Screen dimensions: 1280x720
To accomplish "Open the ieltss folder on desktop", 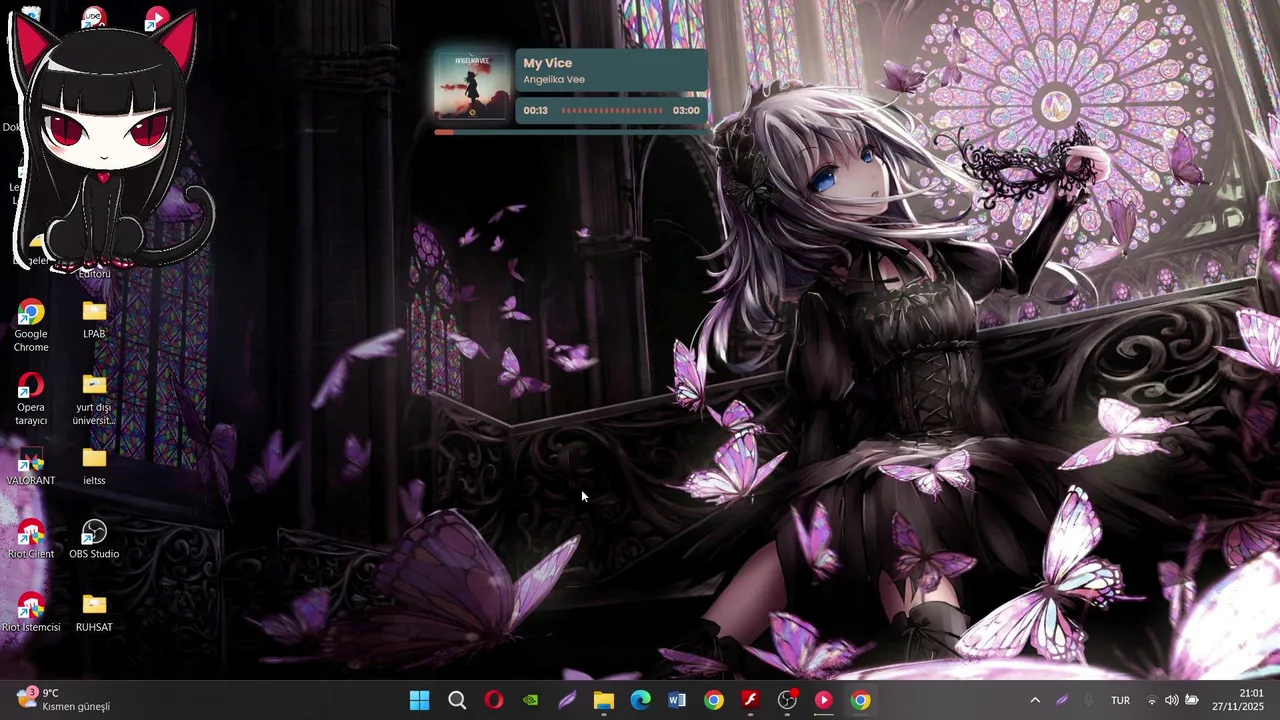I will [x=94, y=466].
